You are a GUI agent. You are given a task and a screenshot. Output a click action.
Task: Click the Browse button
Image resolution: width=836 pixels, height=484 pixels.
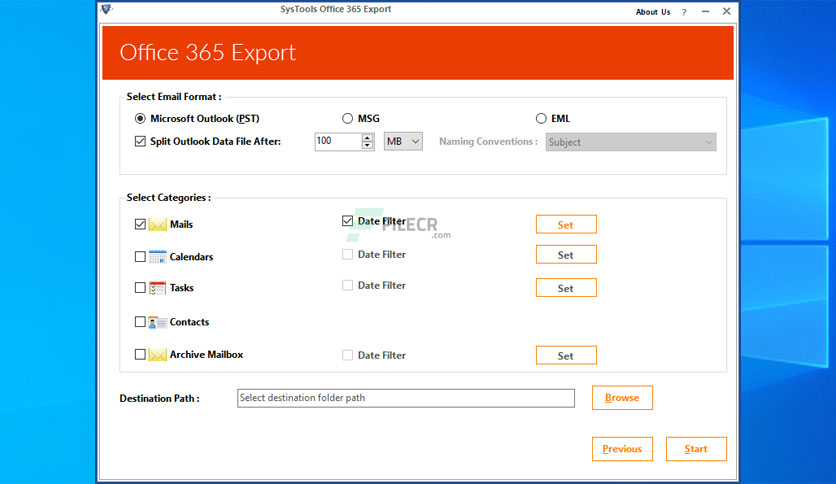tap(622, 398)
